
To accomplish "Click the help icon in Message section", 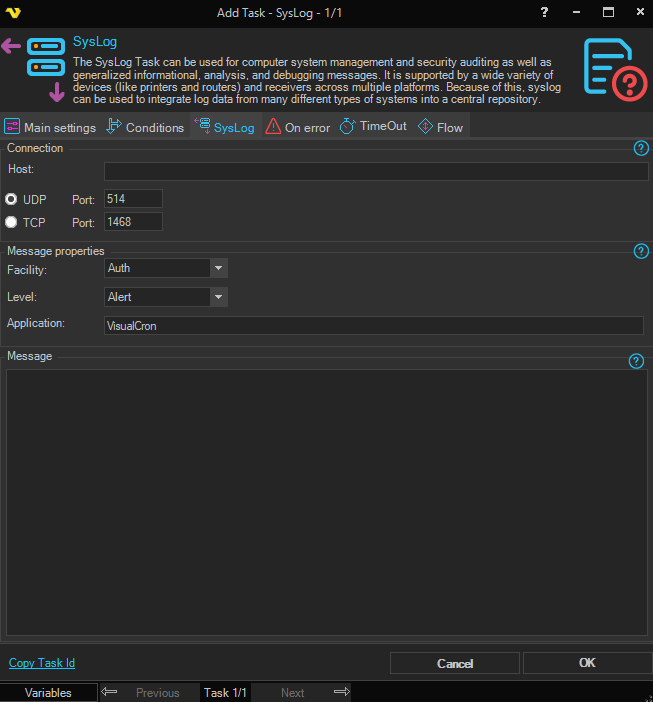I will click(636, 361).
